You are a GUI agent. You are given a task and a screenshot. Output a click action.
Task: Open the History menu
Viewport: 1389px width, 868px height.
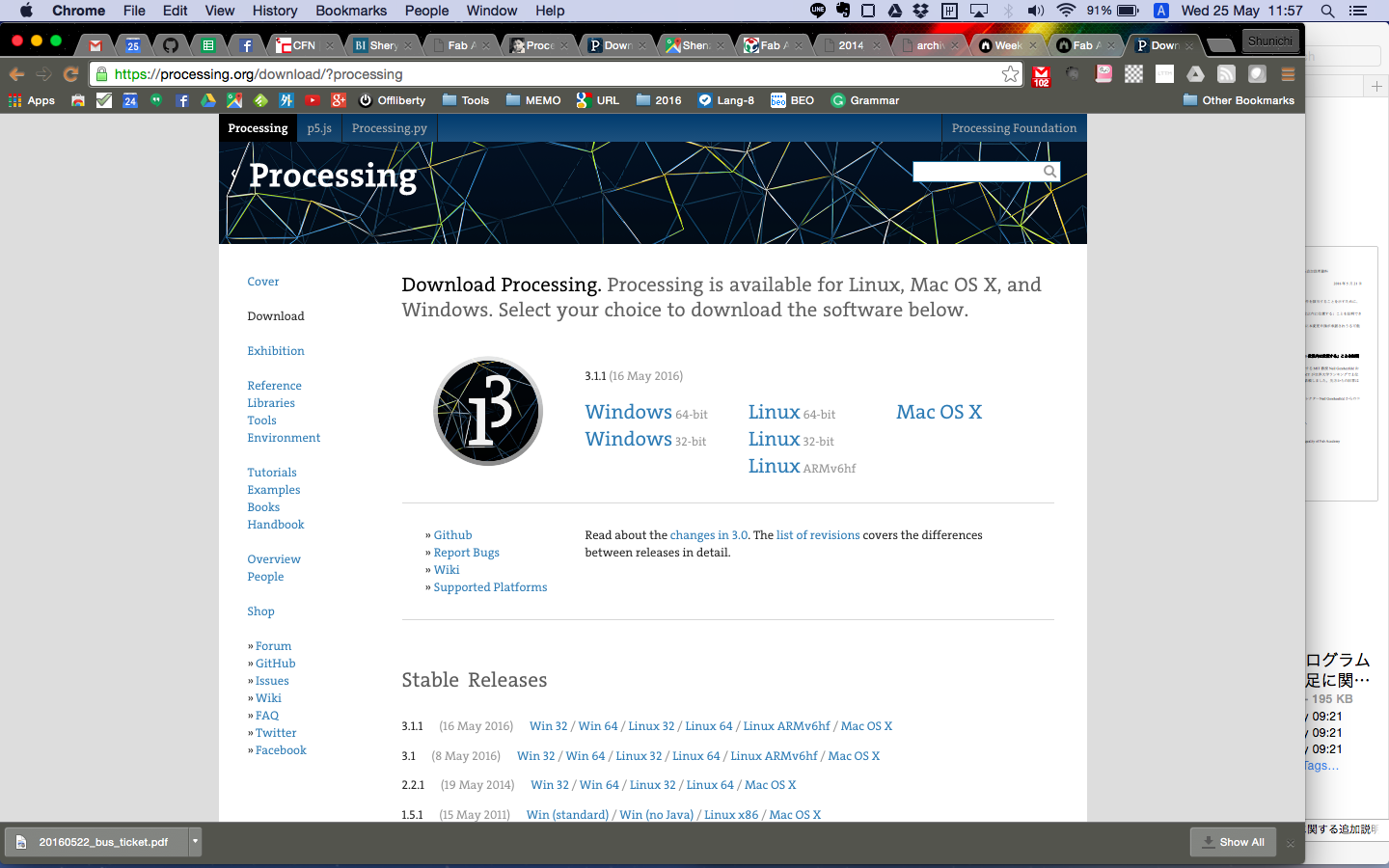(275, 11)
